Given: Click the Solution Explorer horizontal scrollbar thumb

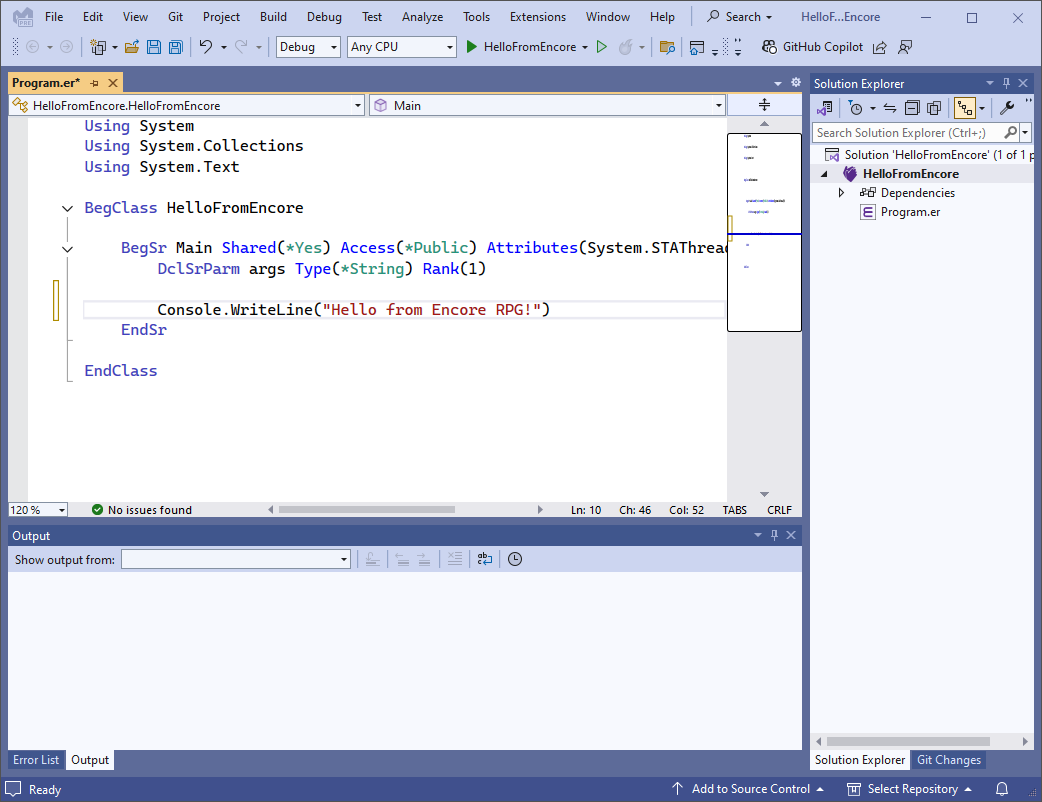Looking at the screenshot, I should coord(908,741).
